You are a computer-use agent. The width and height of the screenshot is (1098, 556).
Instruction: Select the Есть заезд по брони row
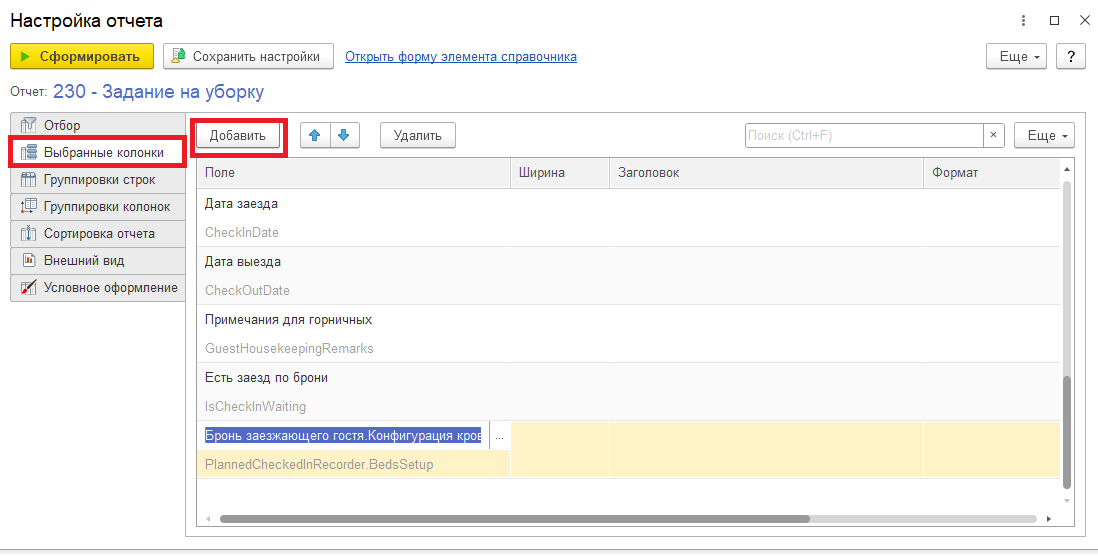coord(628,392)
